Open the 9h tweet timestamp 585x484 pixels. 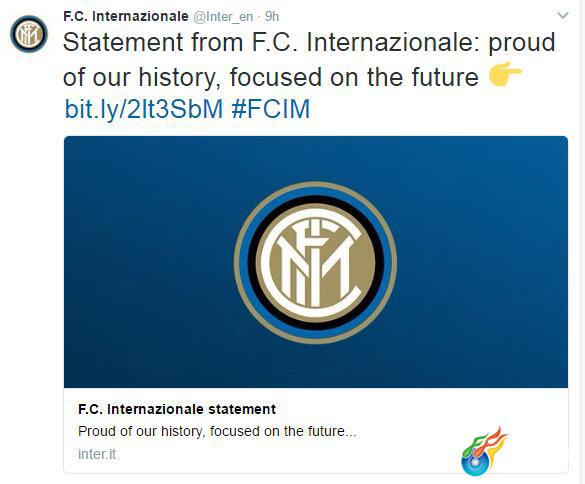(x=272, y=16)
